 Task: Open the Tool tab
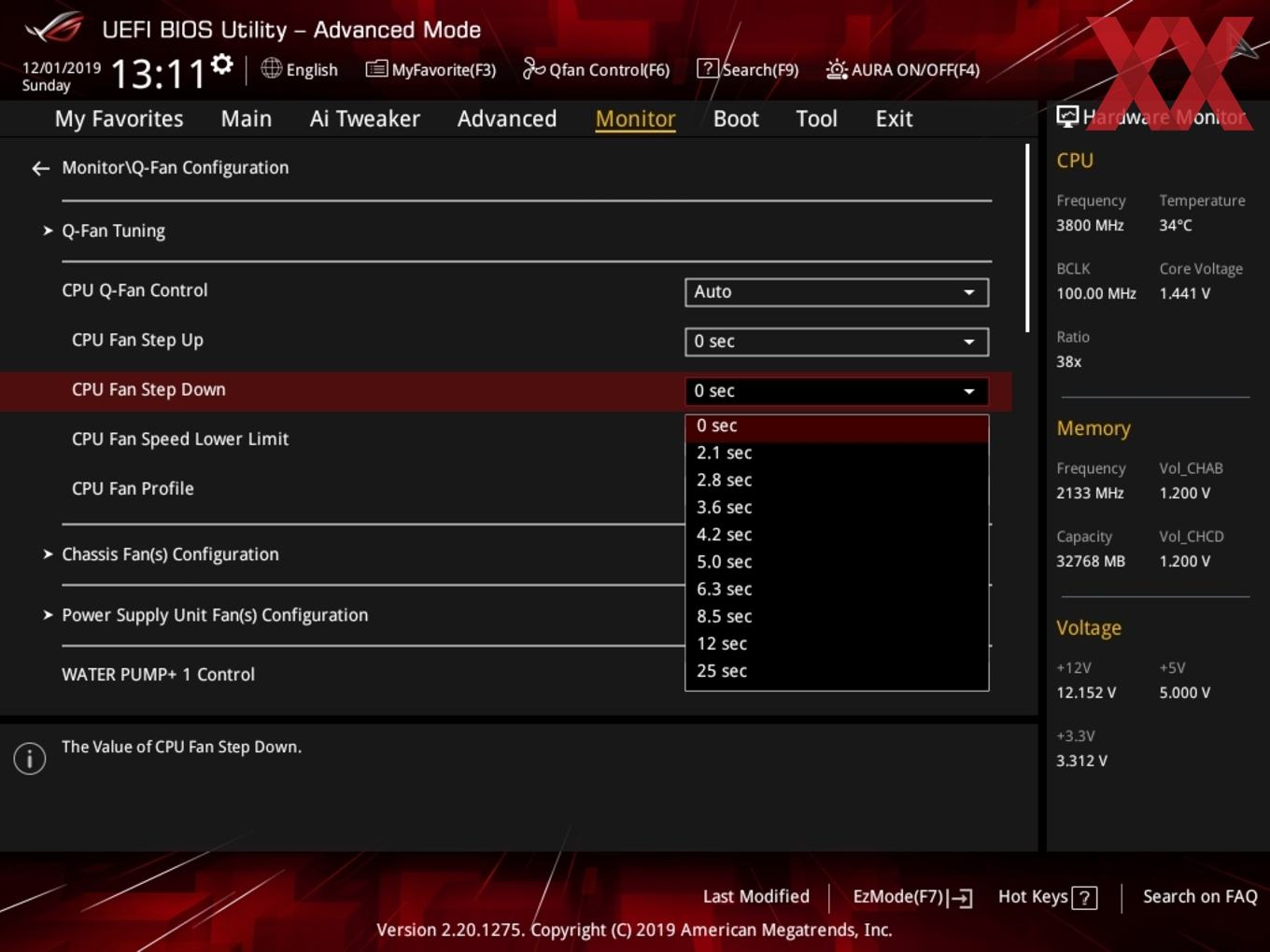(x=816, y=119)
